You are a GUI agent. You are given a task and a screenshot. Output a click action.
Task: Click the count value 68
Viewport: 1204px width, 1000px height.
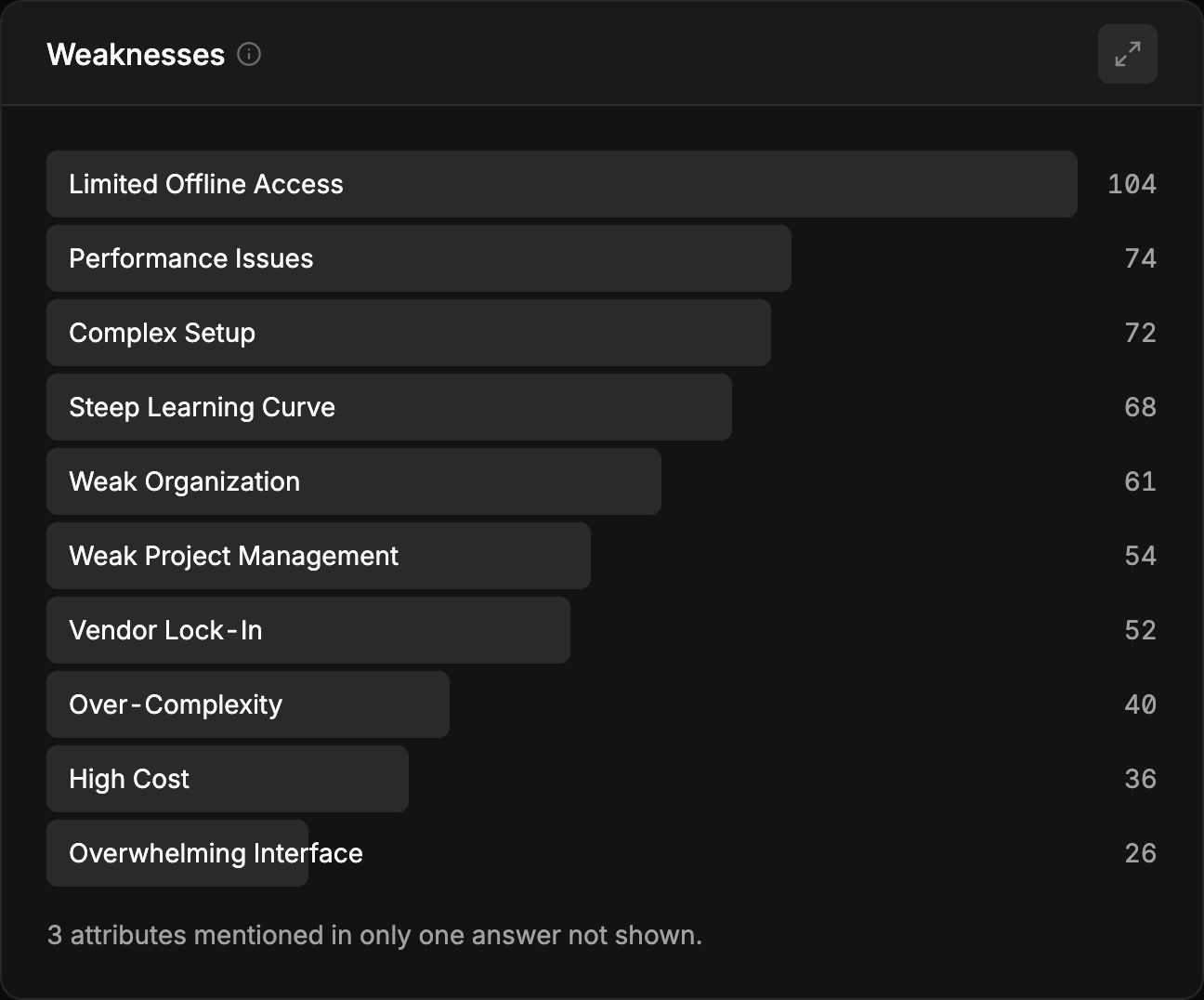pos(1140,407)
